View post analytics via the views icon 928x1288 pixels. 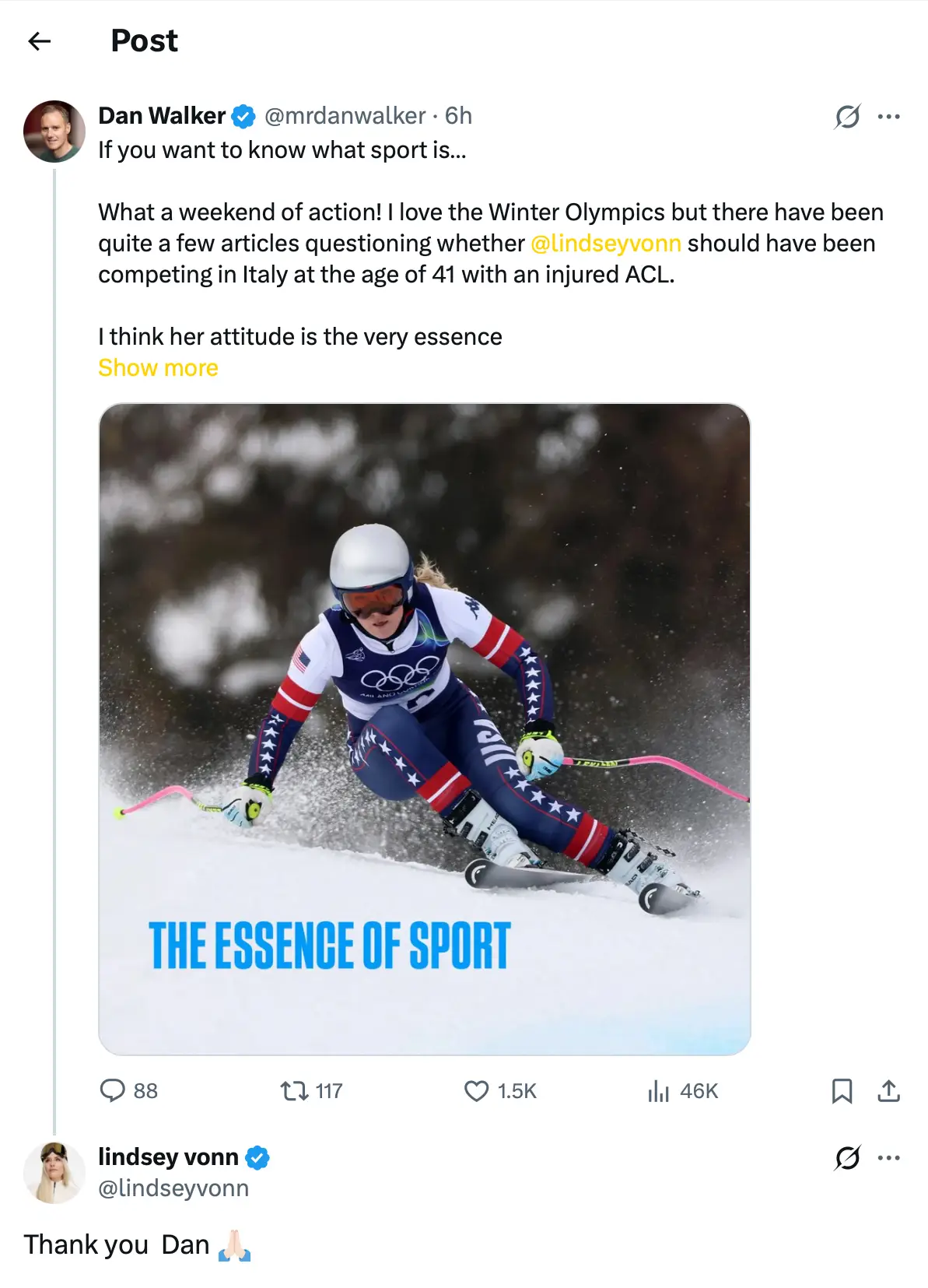click(x=659, y=1091)
